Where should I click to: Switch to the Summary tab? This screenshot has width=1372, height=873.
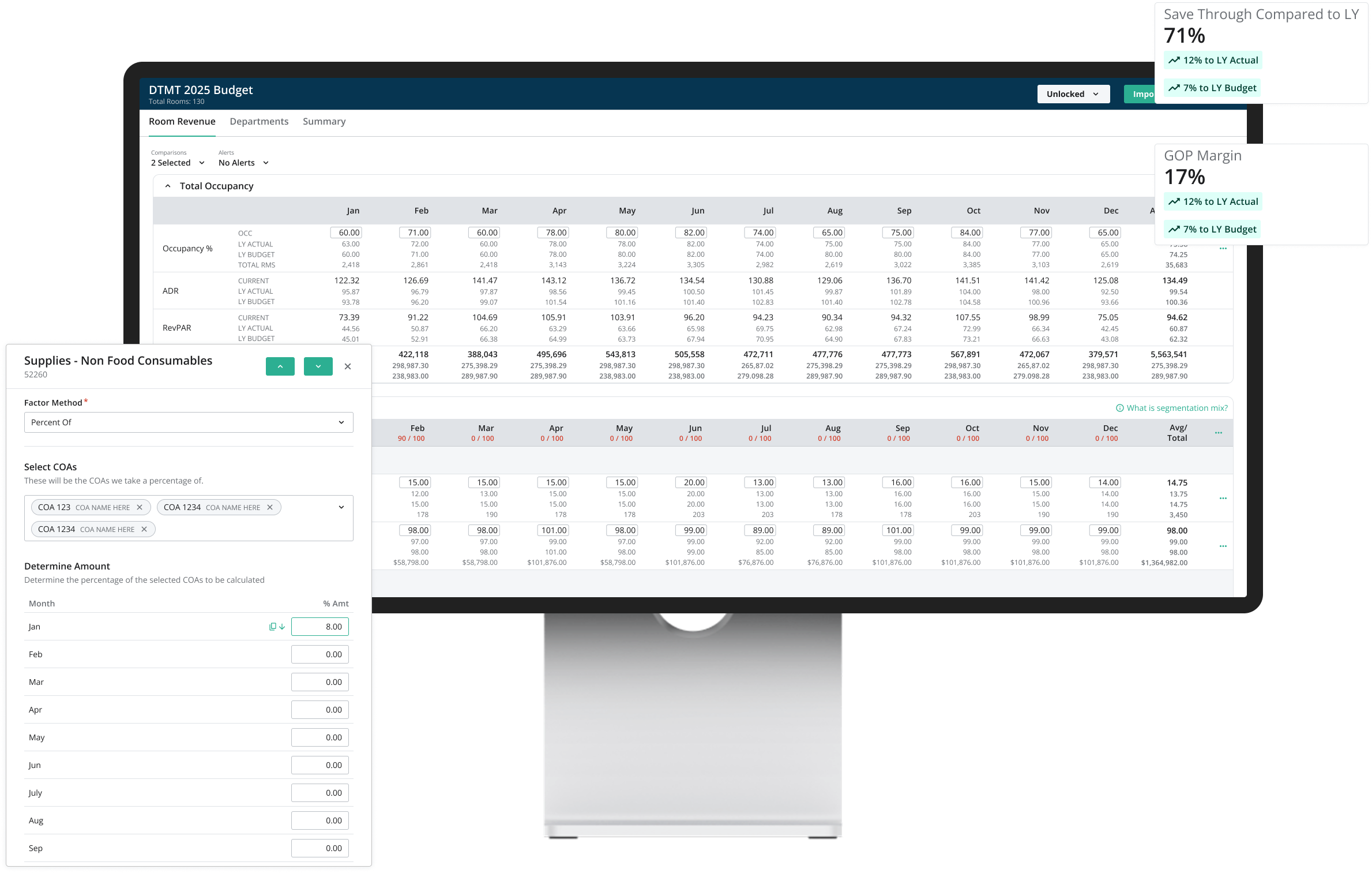(x=324, y=121)
